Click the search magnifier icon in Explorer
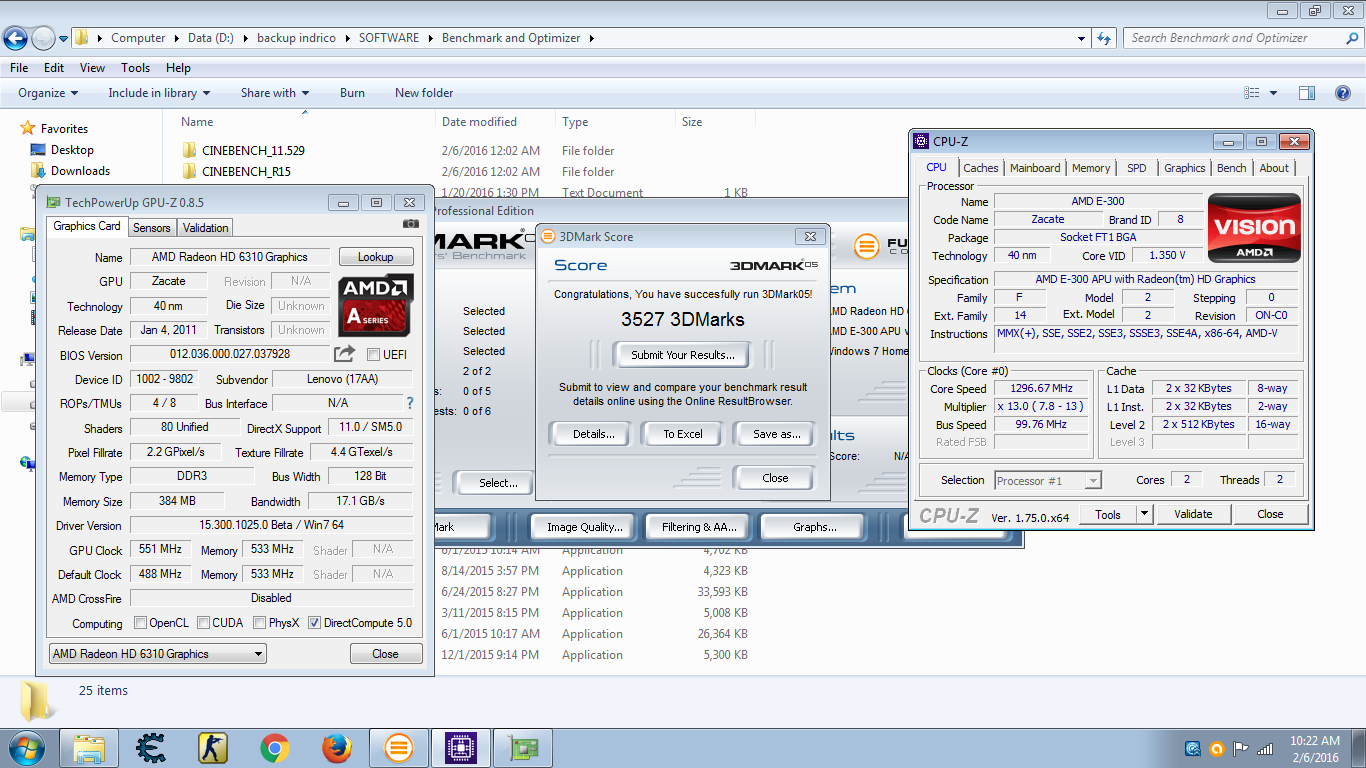This screenshot has width=1366, height=768. (x=1351, y=38)
